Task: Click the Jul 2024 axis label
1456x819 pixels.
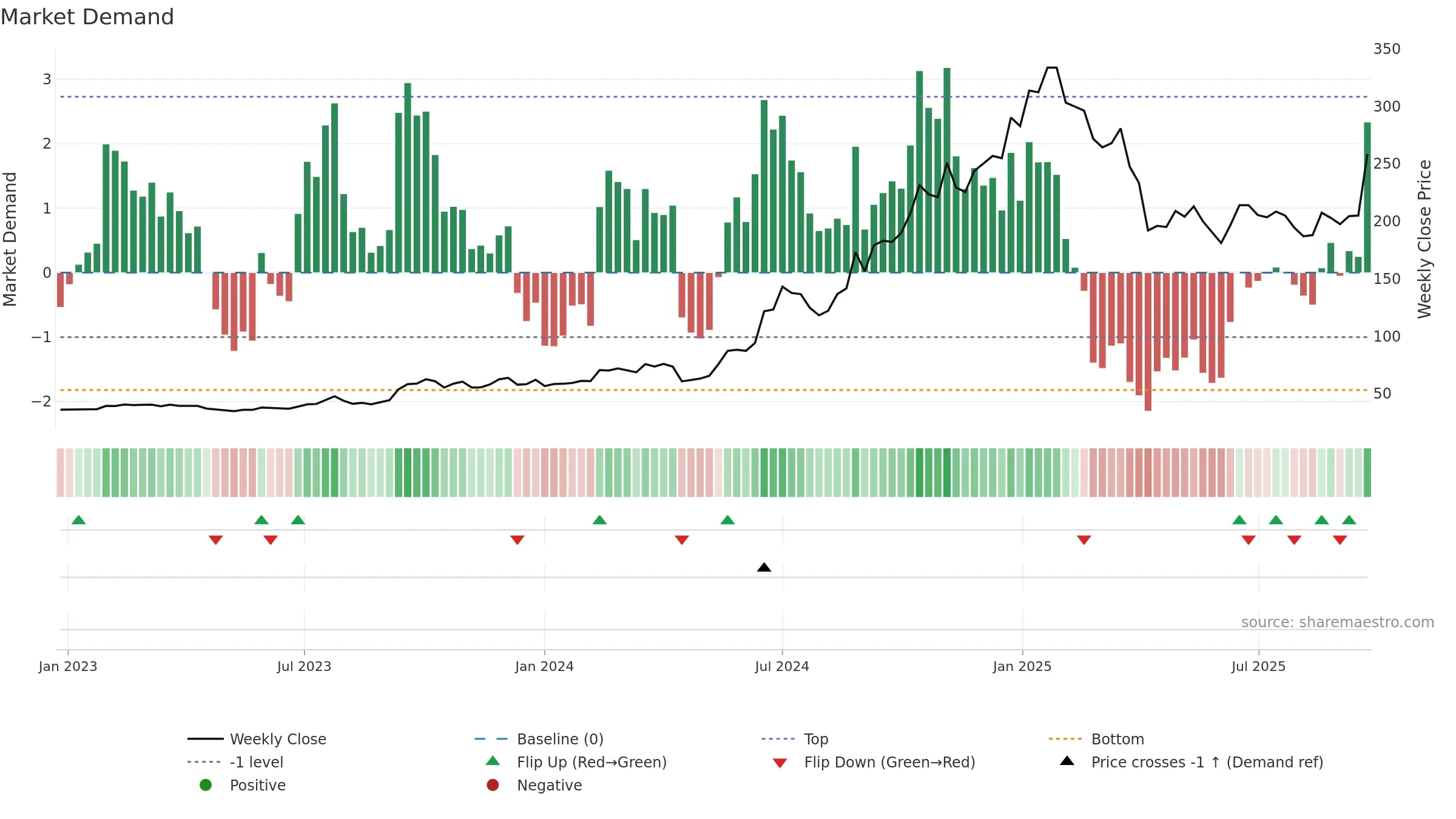Action: point(782,666)
